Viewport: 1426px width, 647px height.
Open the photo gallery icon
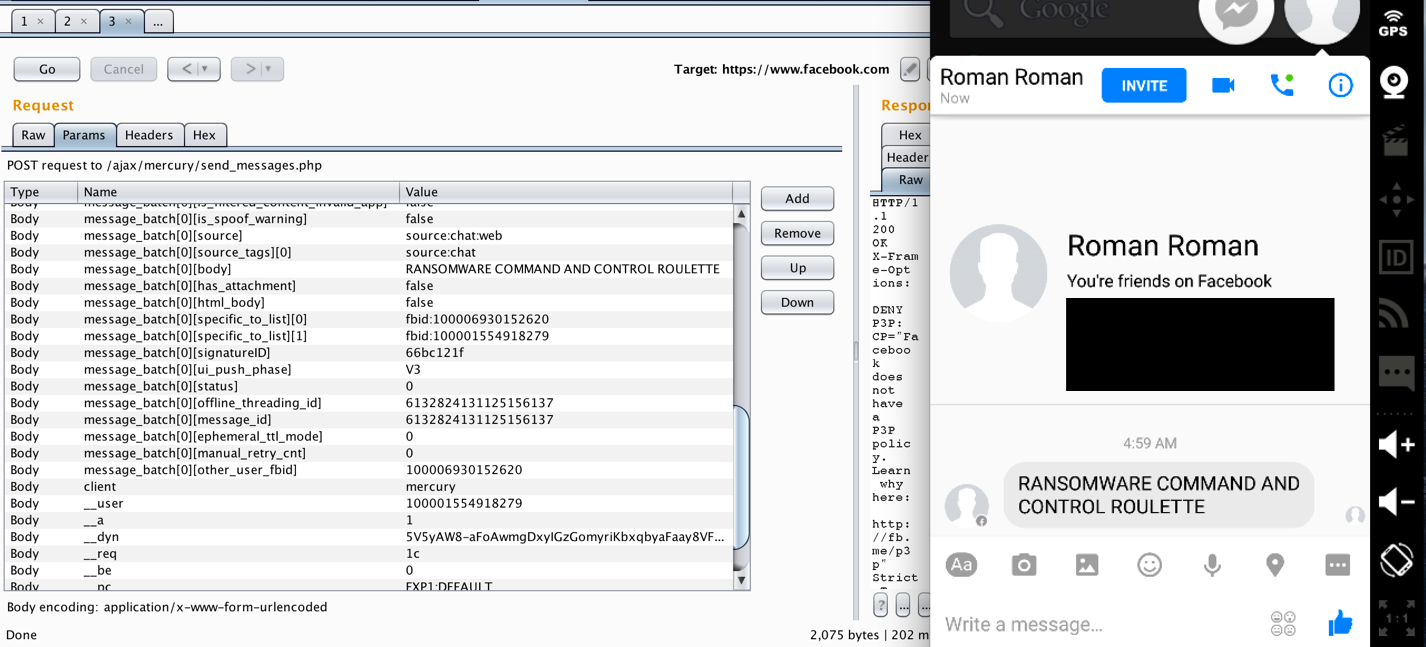click(x=1087, y=565)
